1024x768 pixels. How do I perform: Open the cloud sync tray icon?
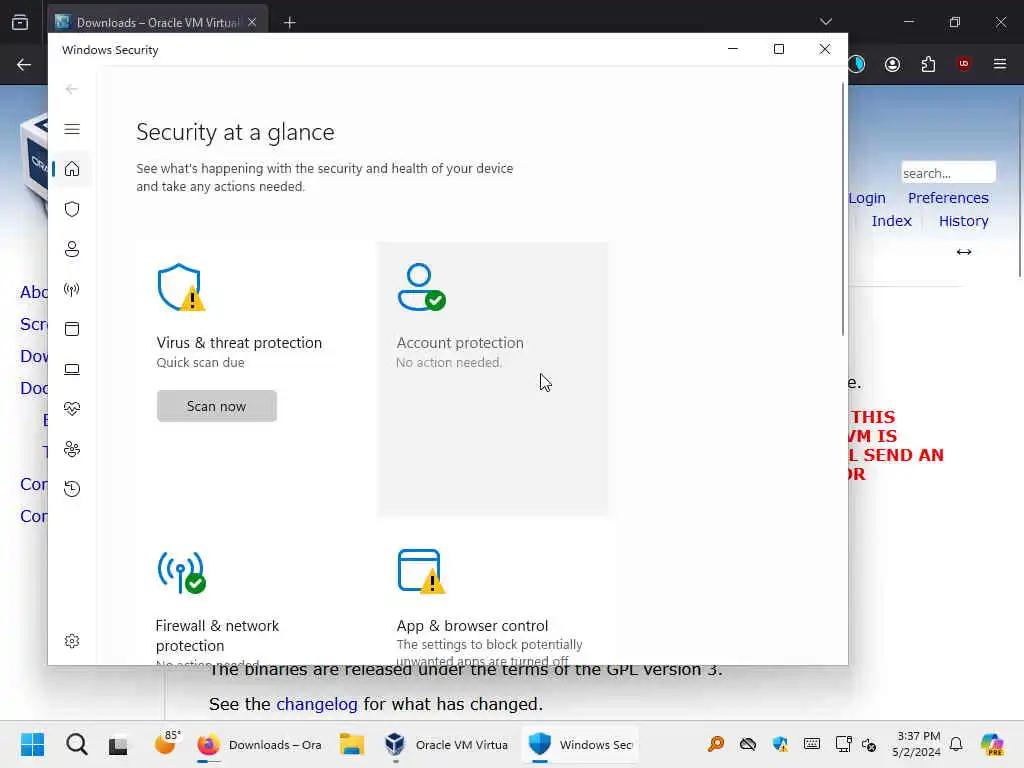(748, 744)
